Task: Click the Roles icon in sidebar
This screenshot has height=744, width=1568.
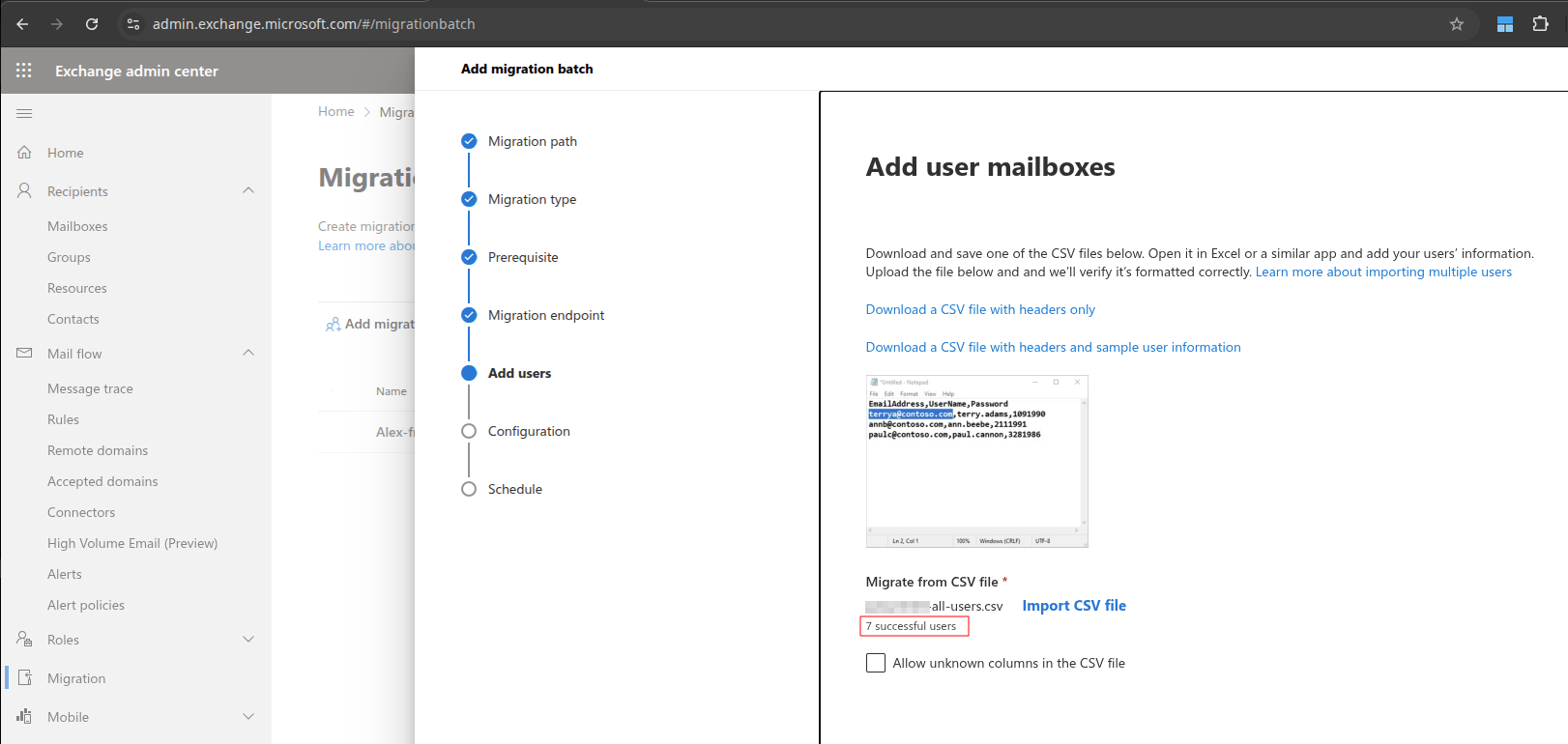Action: pyautogui.click(x=24, y=640)
